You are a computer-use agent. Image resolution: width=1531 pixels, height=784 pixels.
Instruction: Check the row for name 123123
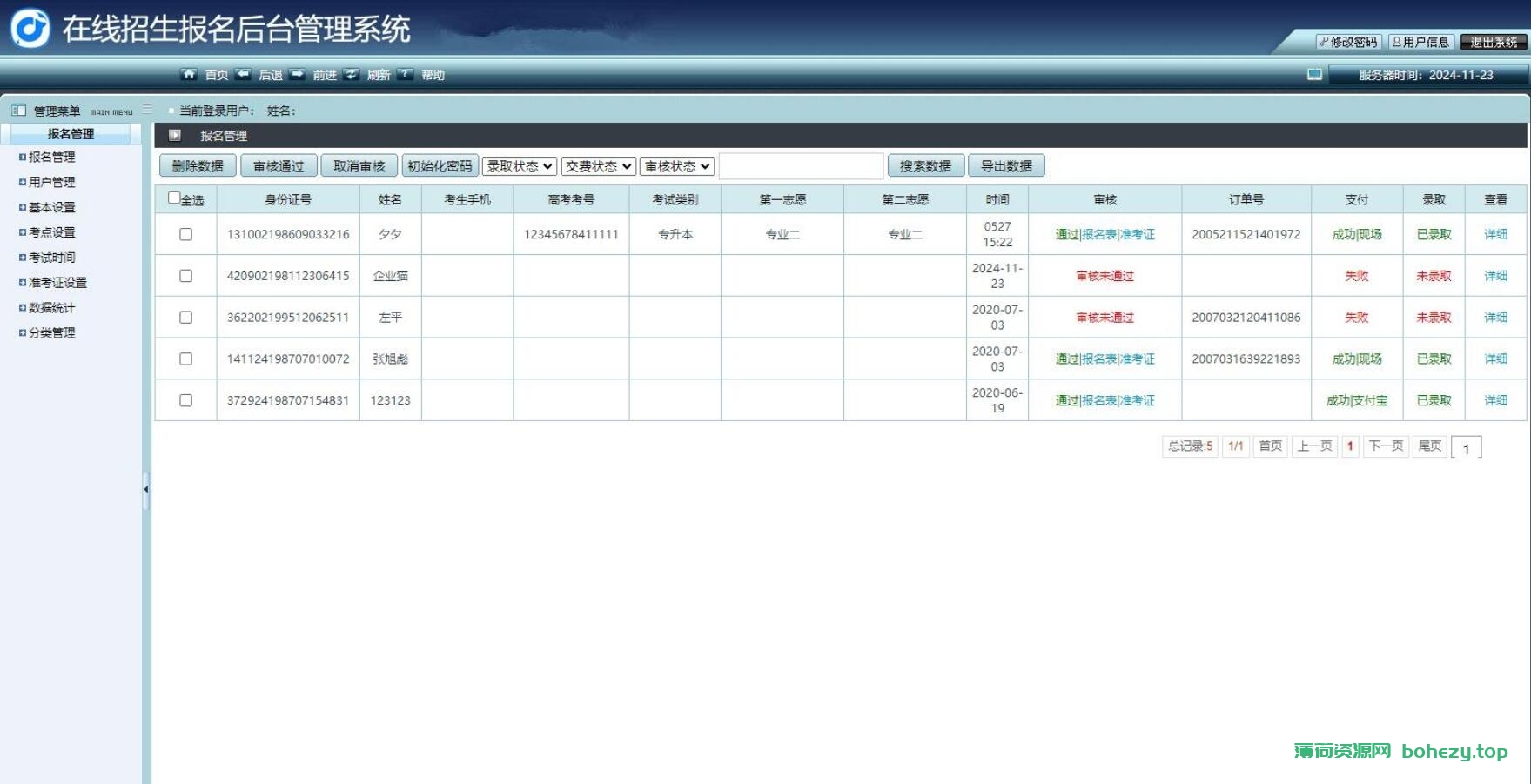(185, 400)
